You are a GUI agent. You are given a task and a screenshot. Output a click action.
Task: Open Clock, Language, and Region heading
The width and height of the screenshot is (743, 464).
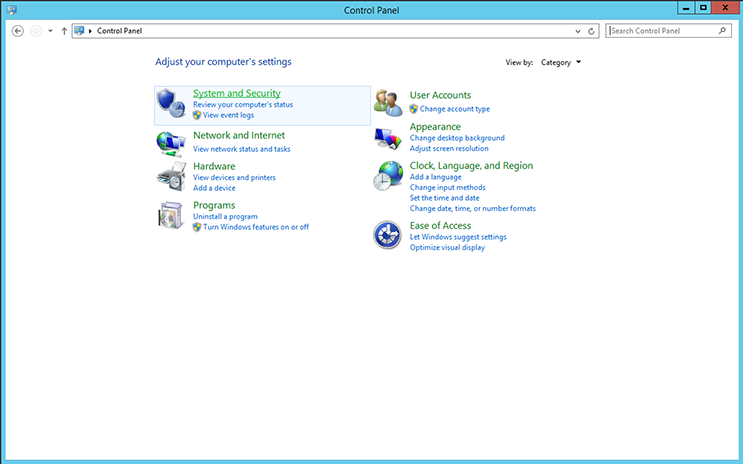(471, 166)
